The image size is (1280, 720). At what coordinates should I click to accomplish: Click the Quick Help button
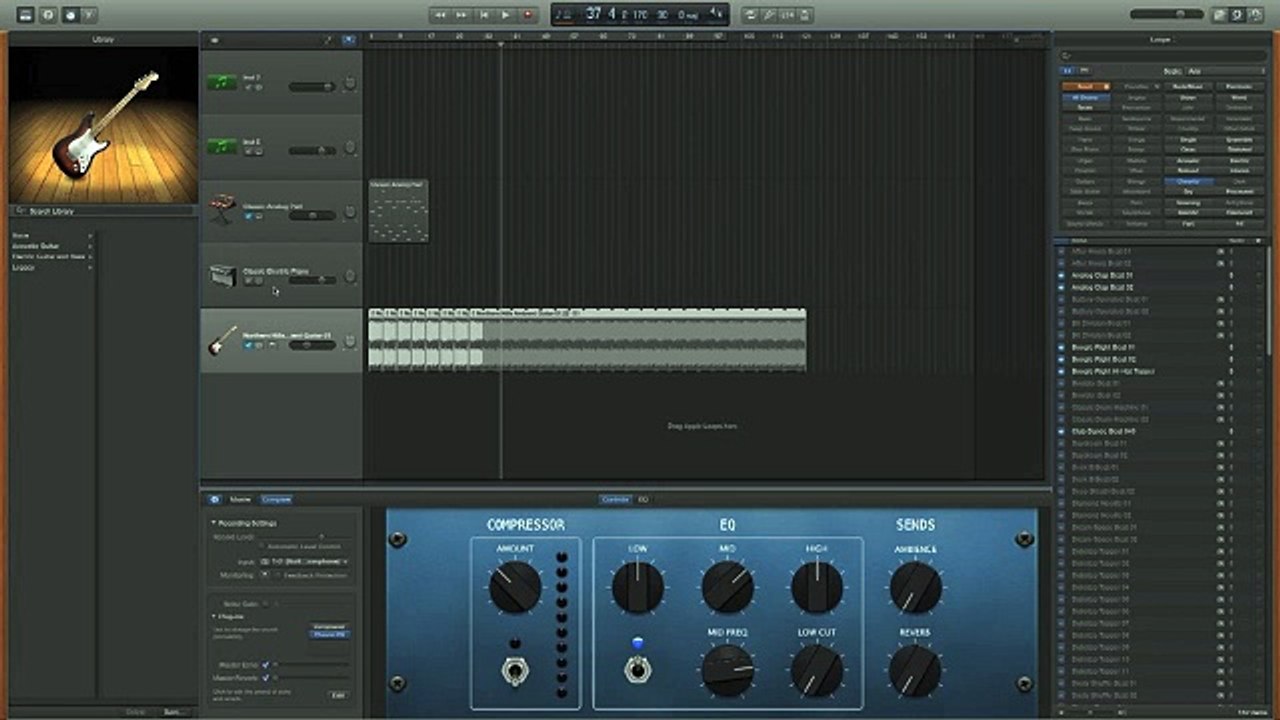pyautogui.click(x=48, y=15)
